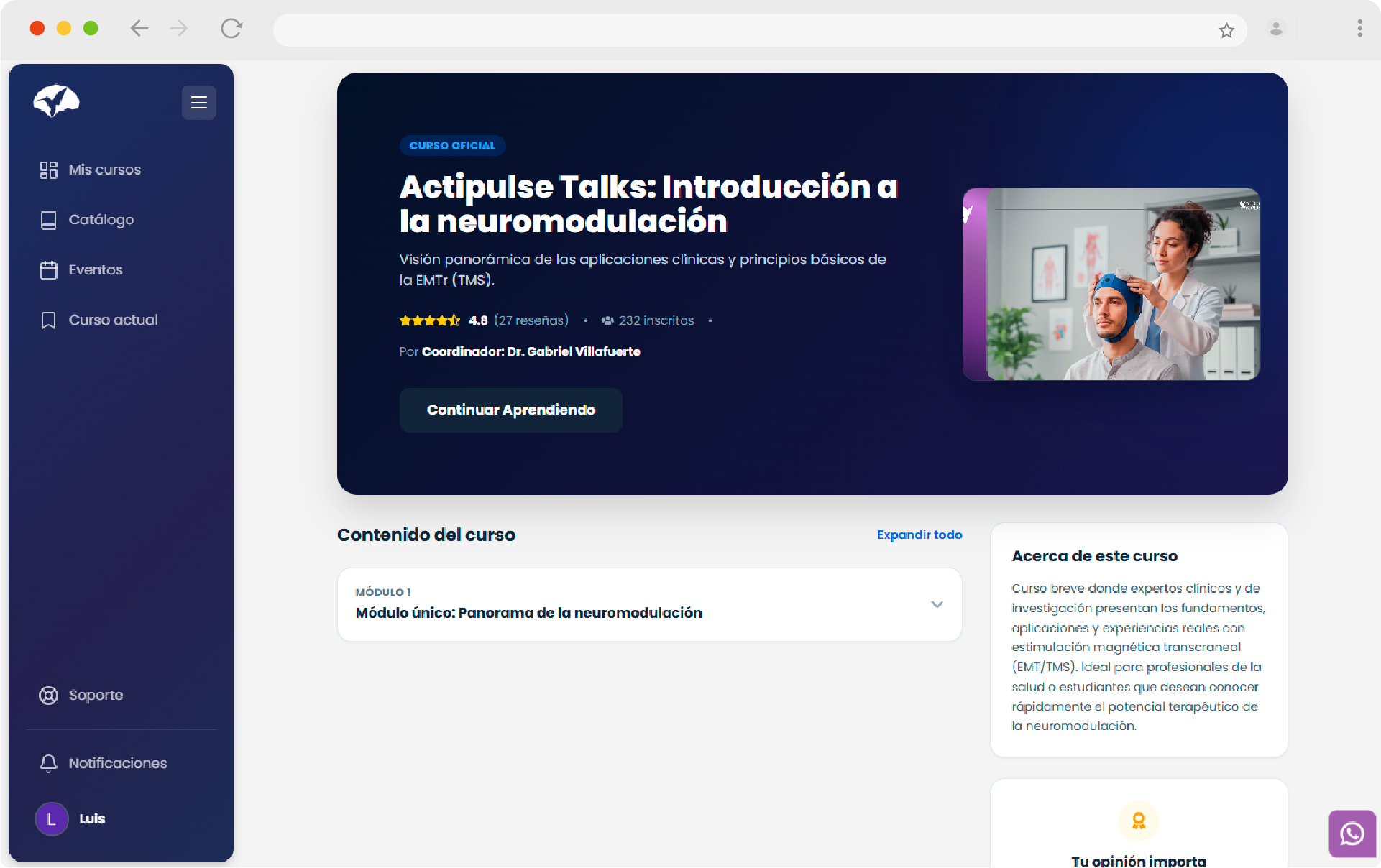Click the Catálogo book icon
This screenshot has height=868, width=1381.
click(x=48, y=220)
